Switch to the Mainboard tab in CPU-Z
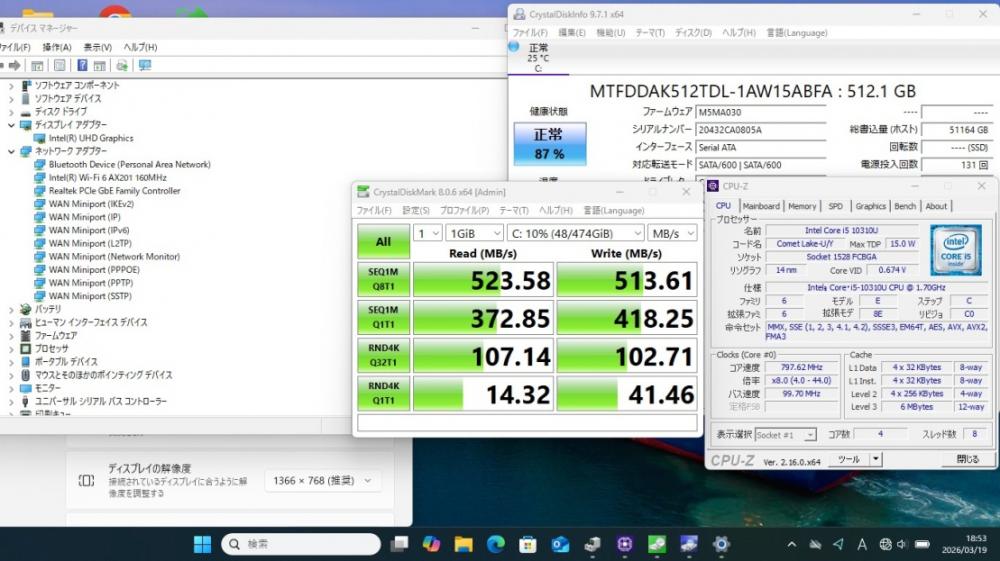The height and width of the screenshot is (561, 1000). tap(761, 206)
